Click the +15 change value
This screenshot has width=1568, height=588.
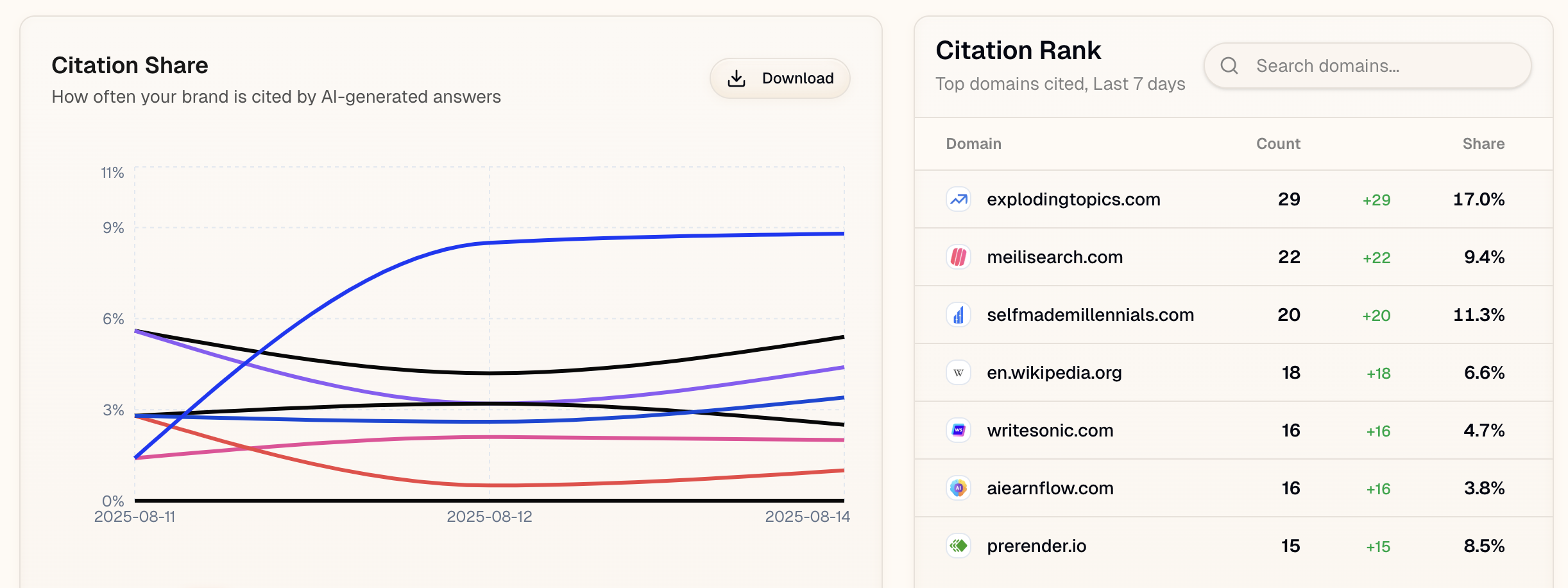click(1378, 547)
